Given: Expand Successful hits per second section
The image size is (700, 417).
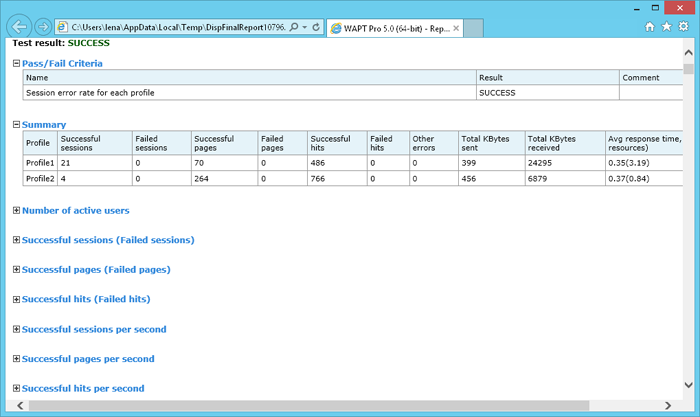Looking at the screenshot, I should 17,388.
